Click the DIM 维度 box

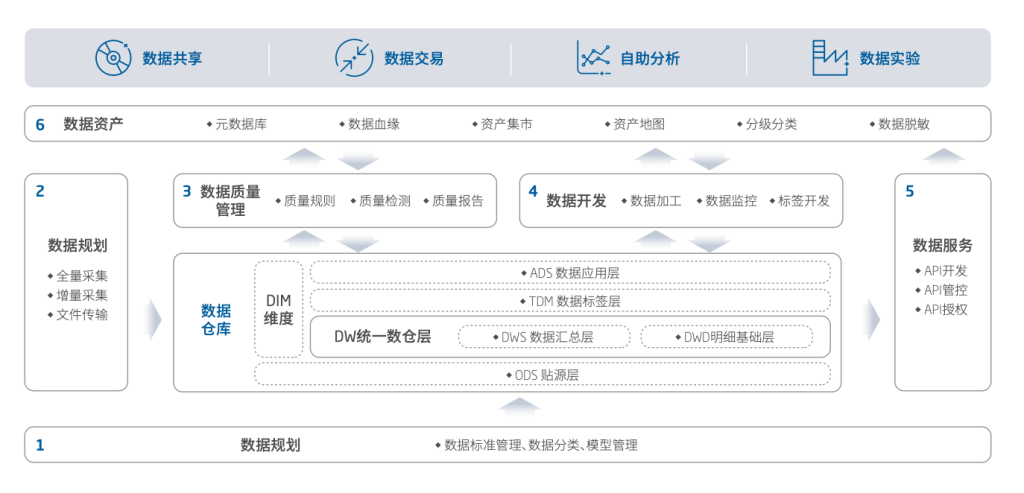coord(279,309)
